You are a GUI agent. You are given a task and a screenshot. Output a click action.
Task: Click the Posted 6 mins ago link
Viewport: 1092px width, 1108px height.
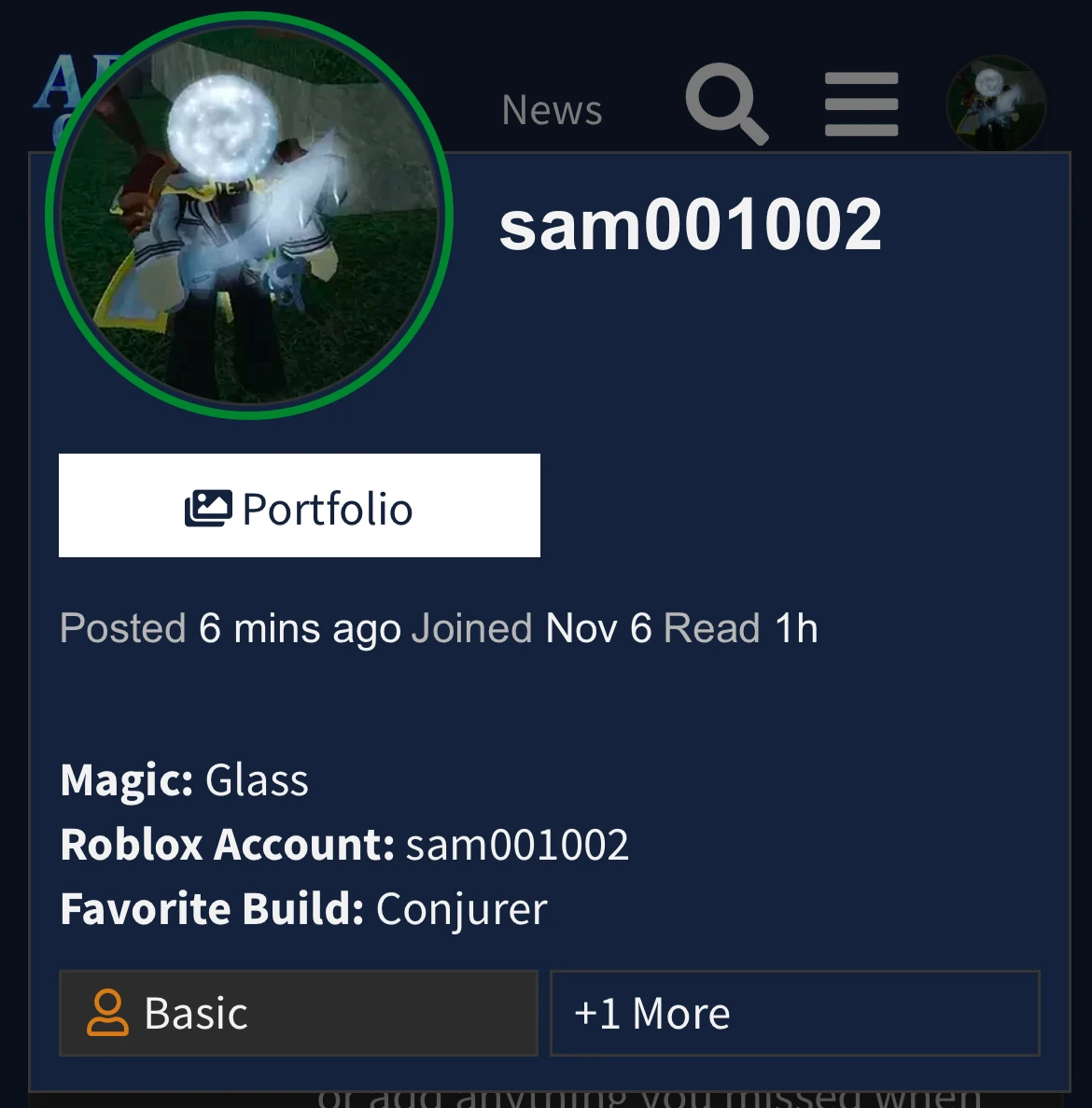point(231,628)
